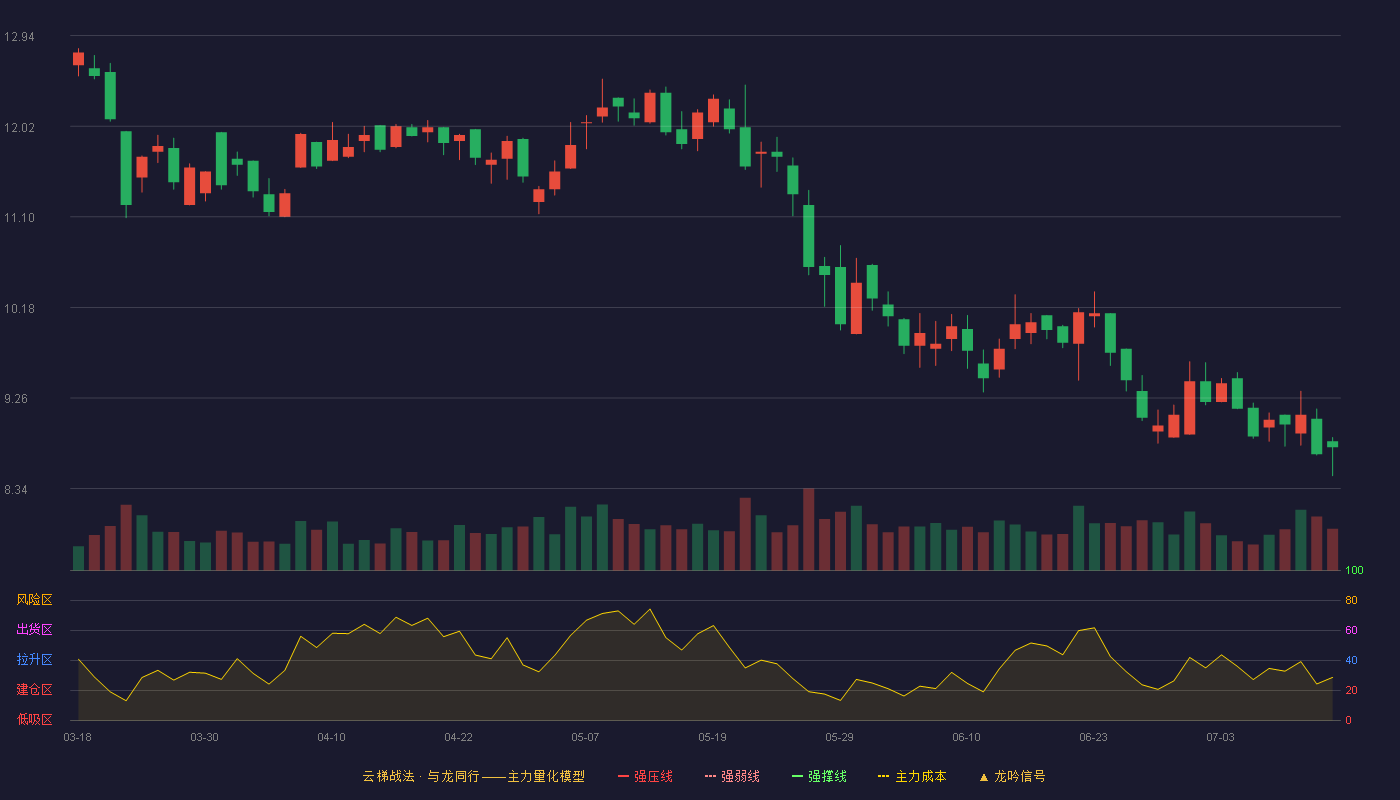The height and width of the screenshot is (800, 1400).
Task: Toggle the 主力成本 legend entry
Action: pos(912,776)
